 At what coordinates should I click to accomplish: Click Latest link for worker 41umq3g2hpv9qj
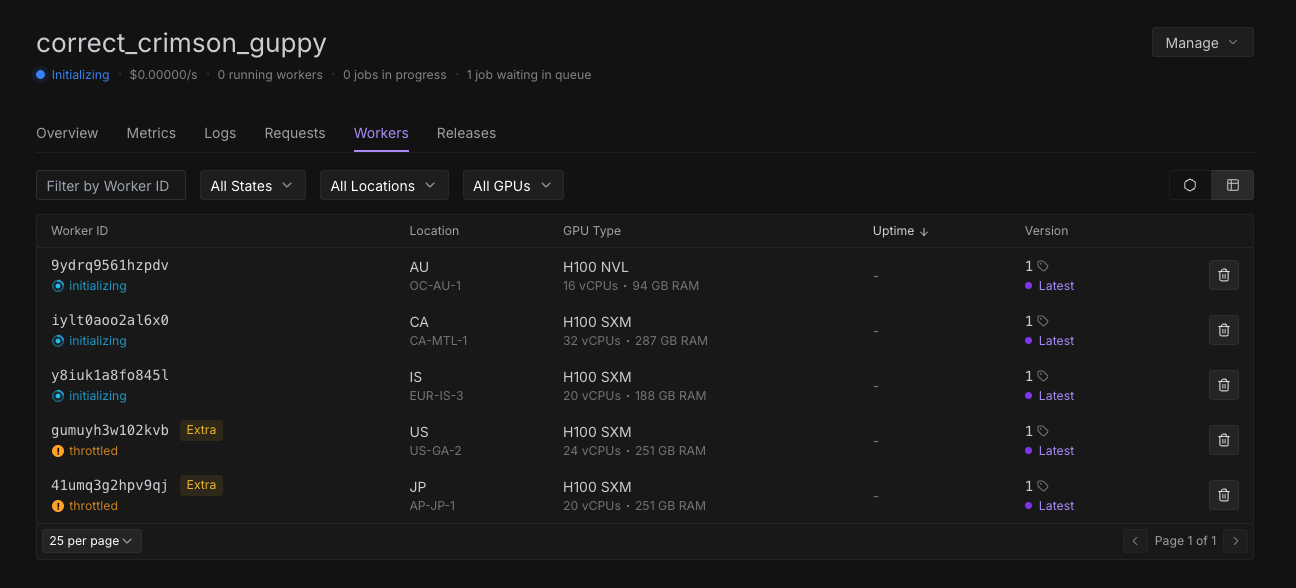[x=1055, y=506]
